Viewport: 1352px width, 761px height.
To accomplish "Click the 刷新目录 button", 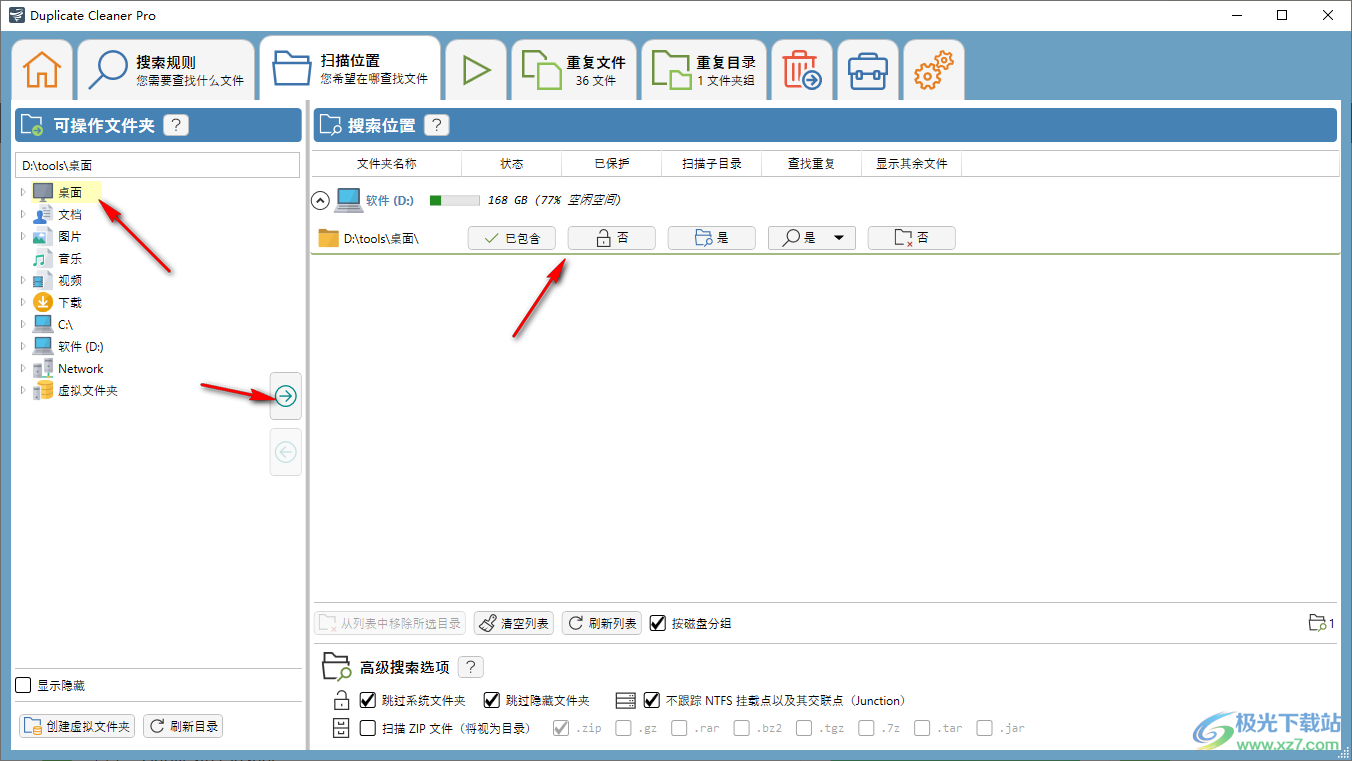I will coord(183,726).
